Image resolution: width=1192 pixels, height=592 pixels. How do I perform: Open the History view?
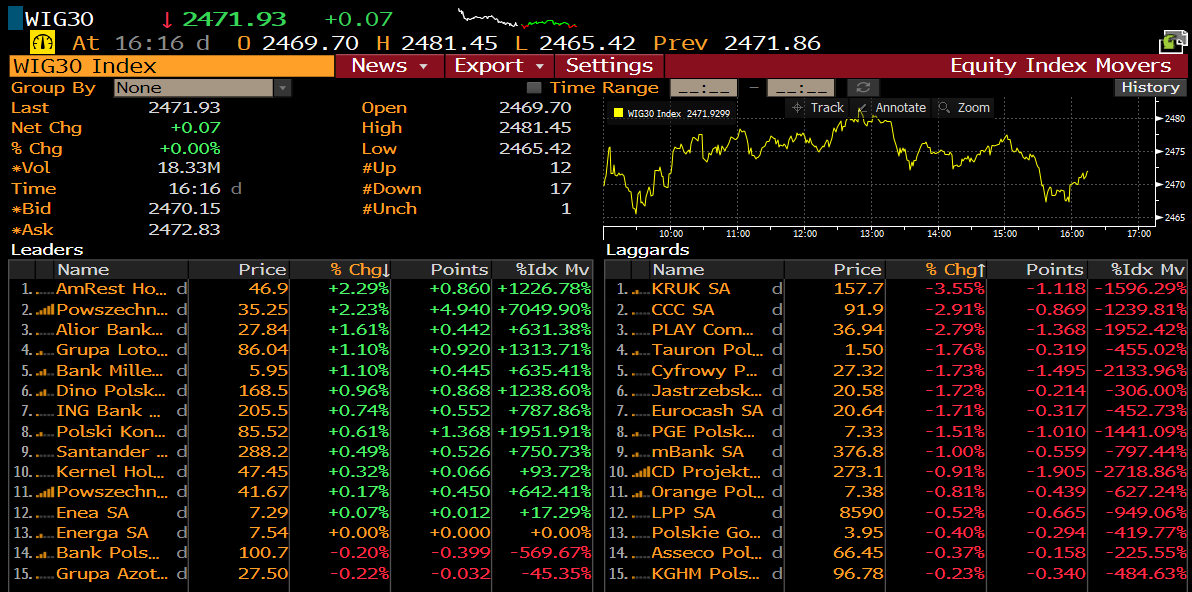point(1150,87)
